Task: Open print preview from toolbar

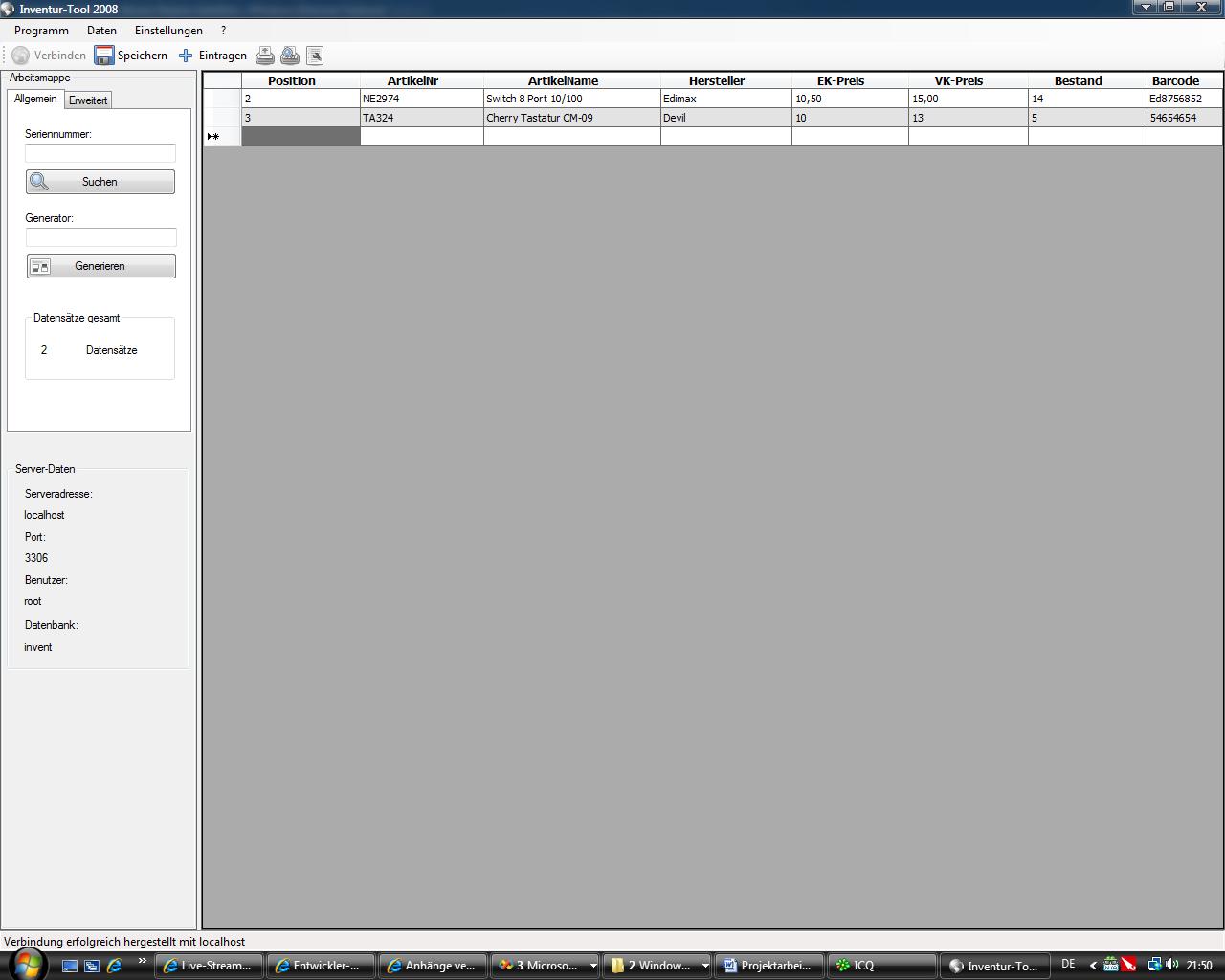Action: tap(290, 56)
